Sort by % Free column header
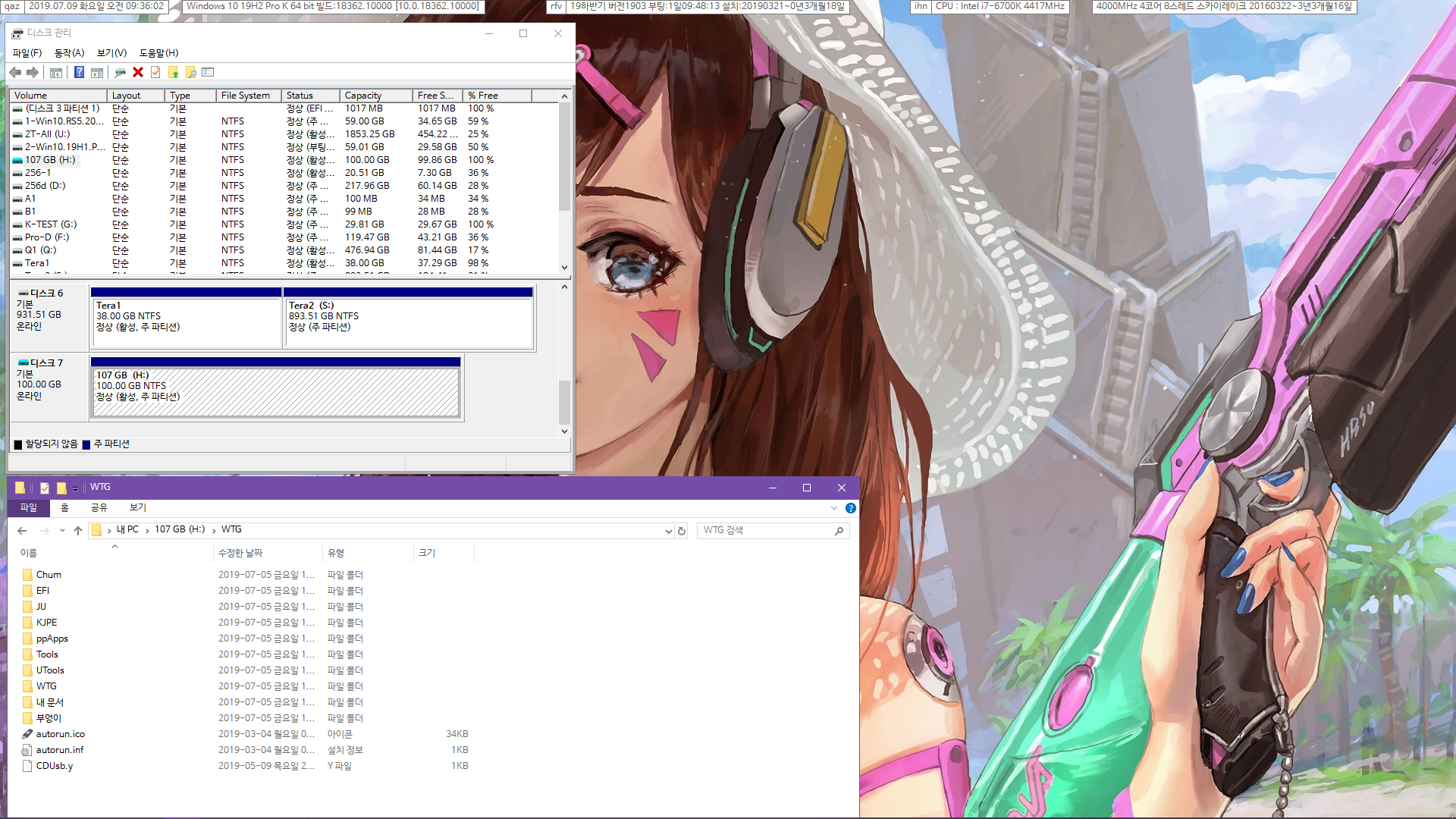Image resolution: width=1456 pixels, height=819 pixels. point(497,96)
